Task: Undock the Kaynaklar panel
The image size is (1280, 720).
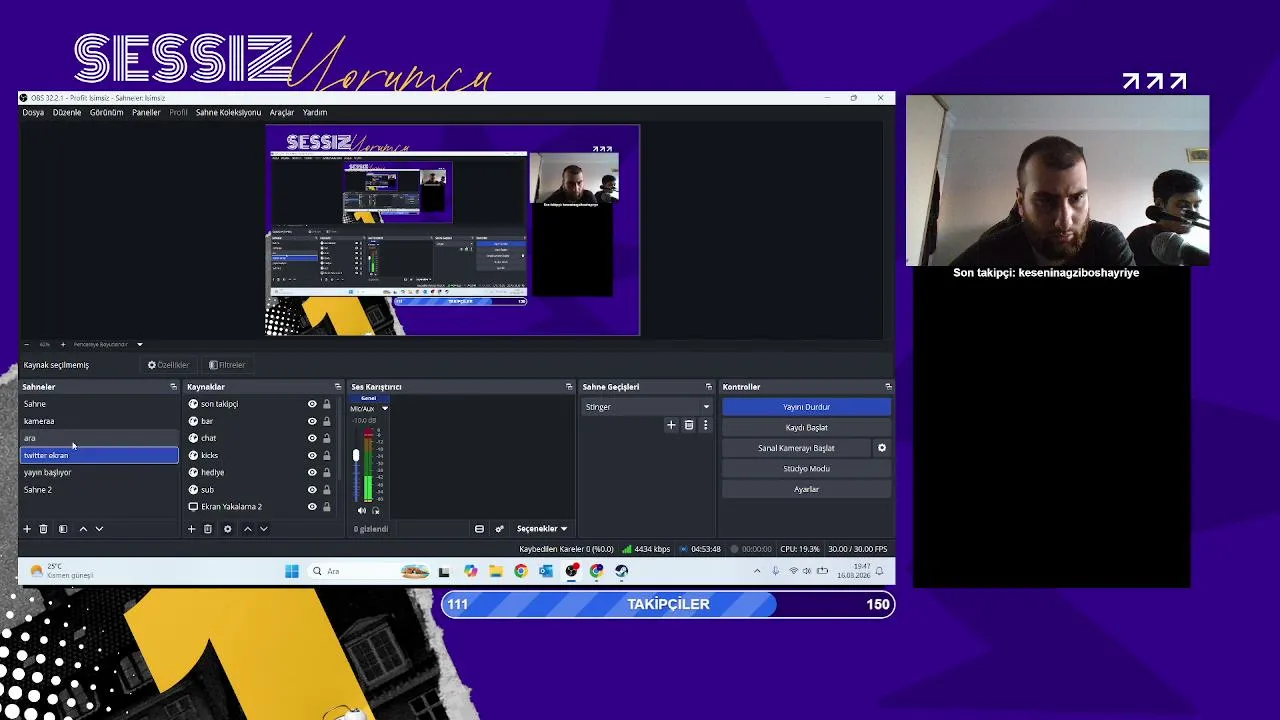Action: coord(337,387)
